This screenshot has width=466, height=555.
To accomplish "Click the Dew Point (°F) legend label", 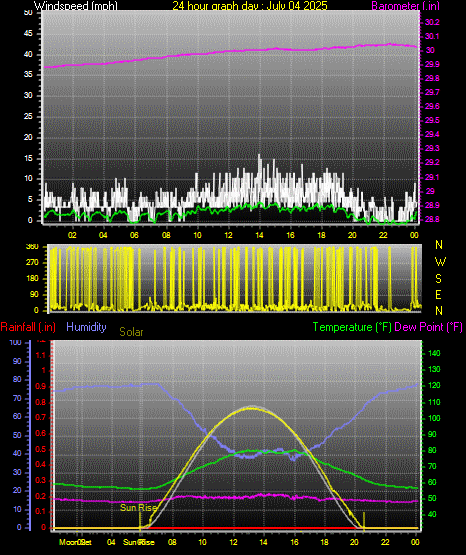I will point(428,327).
